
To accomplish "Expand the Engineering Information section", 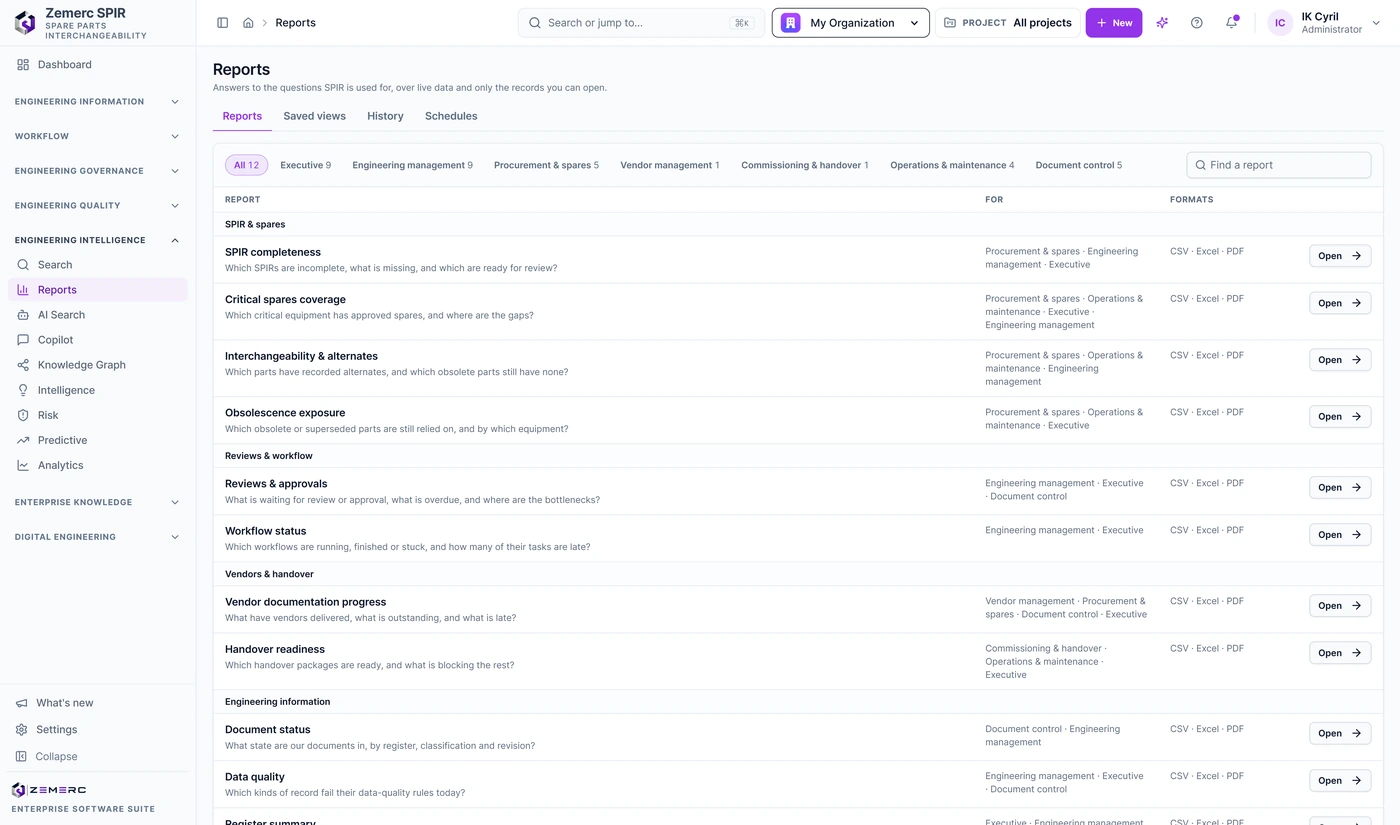I will coord(98,102).
